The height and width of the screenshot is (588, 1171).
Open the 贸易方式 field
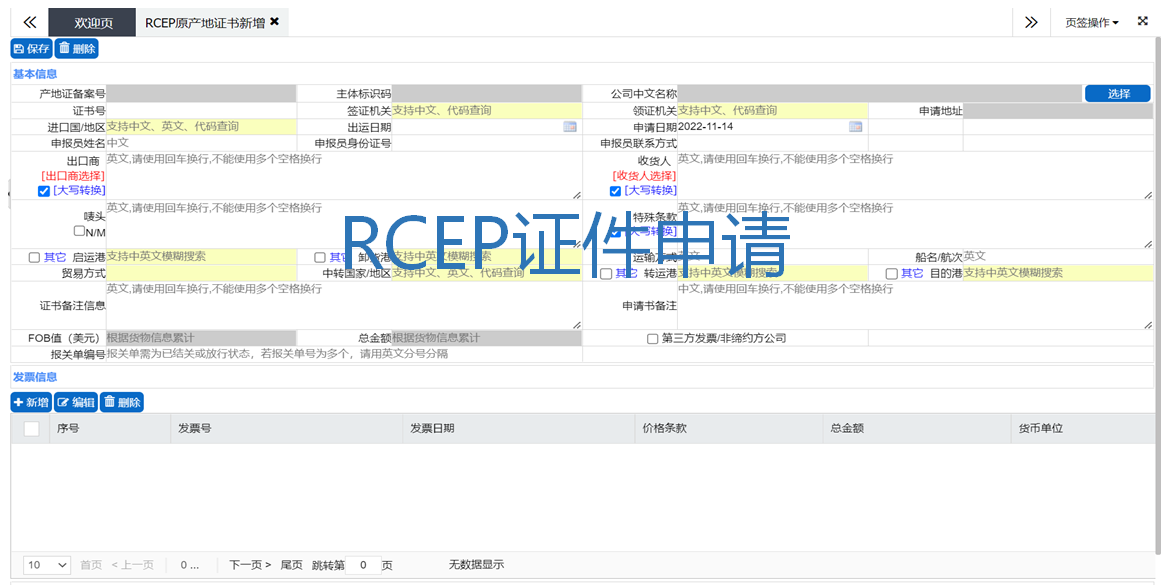coord(201,273)
